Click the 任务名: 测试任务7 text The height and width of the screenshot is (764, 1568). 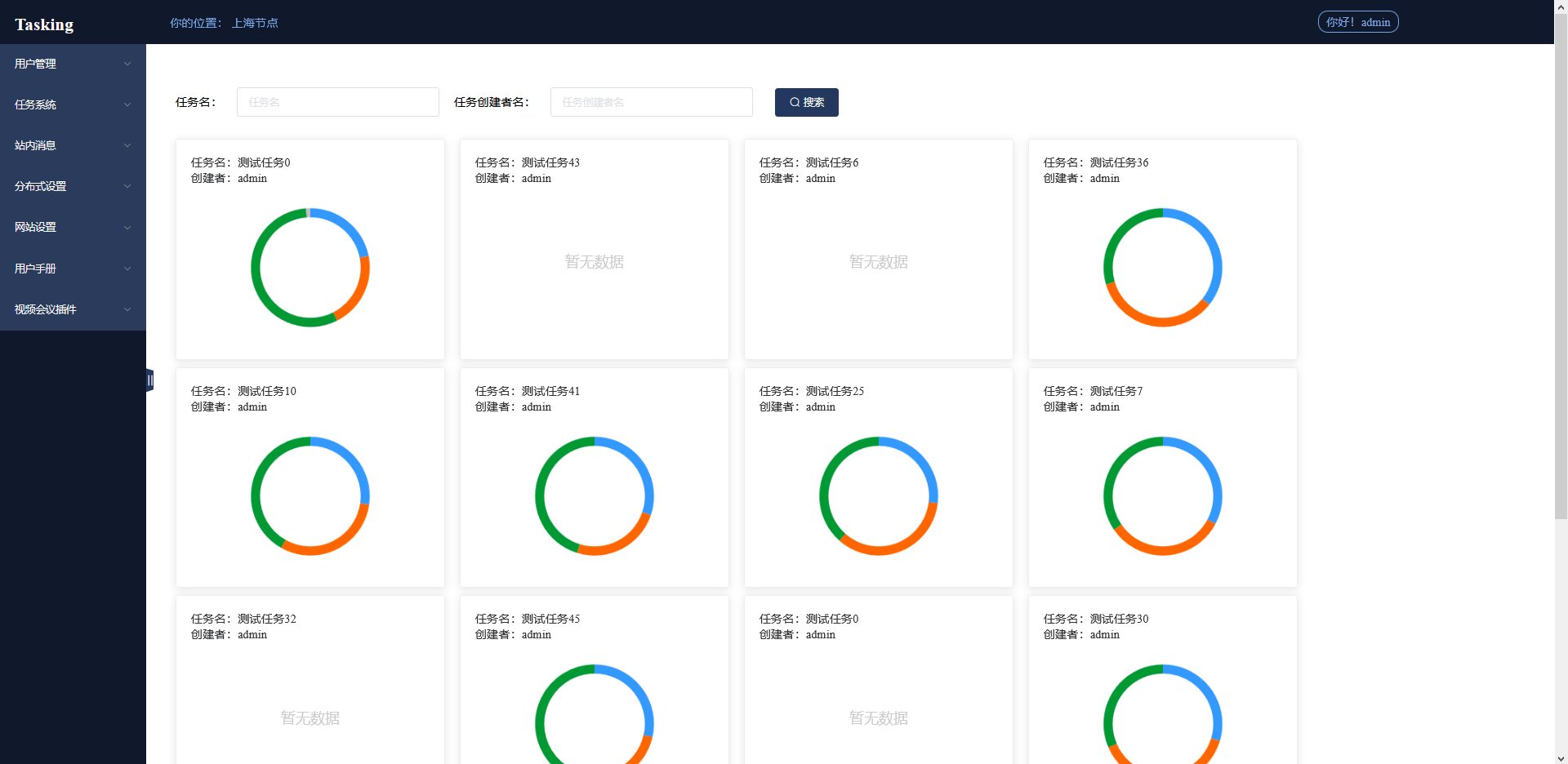pyautogui.click(x=1094, y=391)
